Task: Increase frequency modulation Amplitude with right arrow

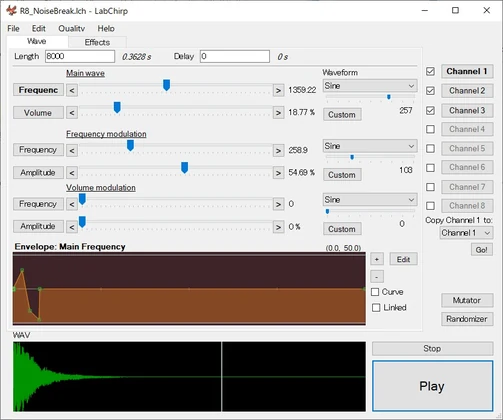Action: click(278, 173)
